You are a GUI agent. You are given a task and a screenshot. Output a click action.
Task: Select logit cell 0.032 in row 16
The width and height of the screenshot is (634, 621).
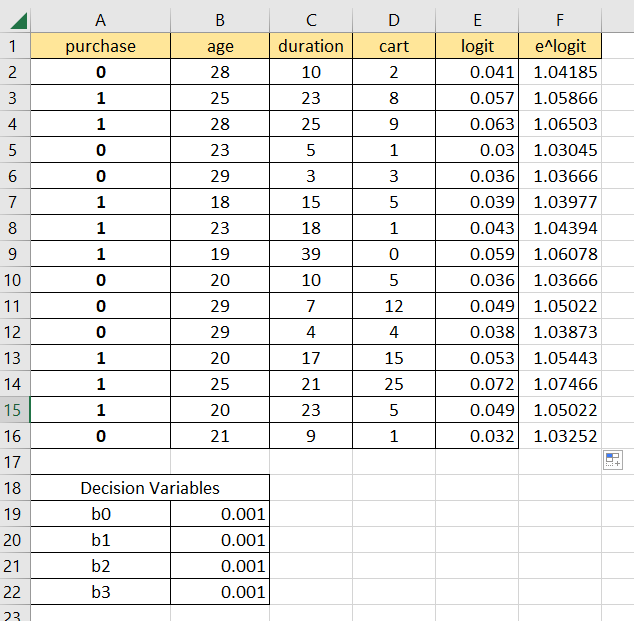click(477, 436)
